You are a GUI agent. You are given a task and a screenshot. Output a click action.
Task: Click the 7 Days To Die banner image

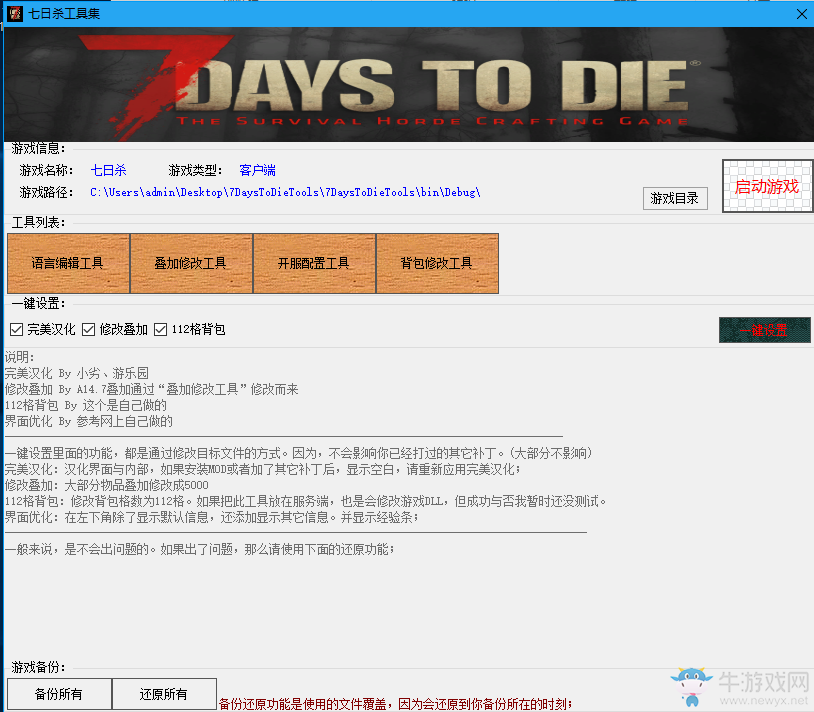tap(408, 85)
